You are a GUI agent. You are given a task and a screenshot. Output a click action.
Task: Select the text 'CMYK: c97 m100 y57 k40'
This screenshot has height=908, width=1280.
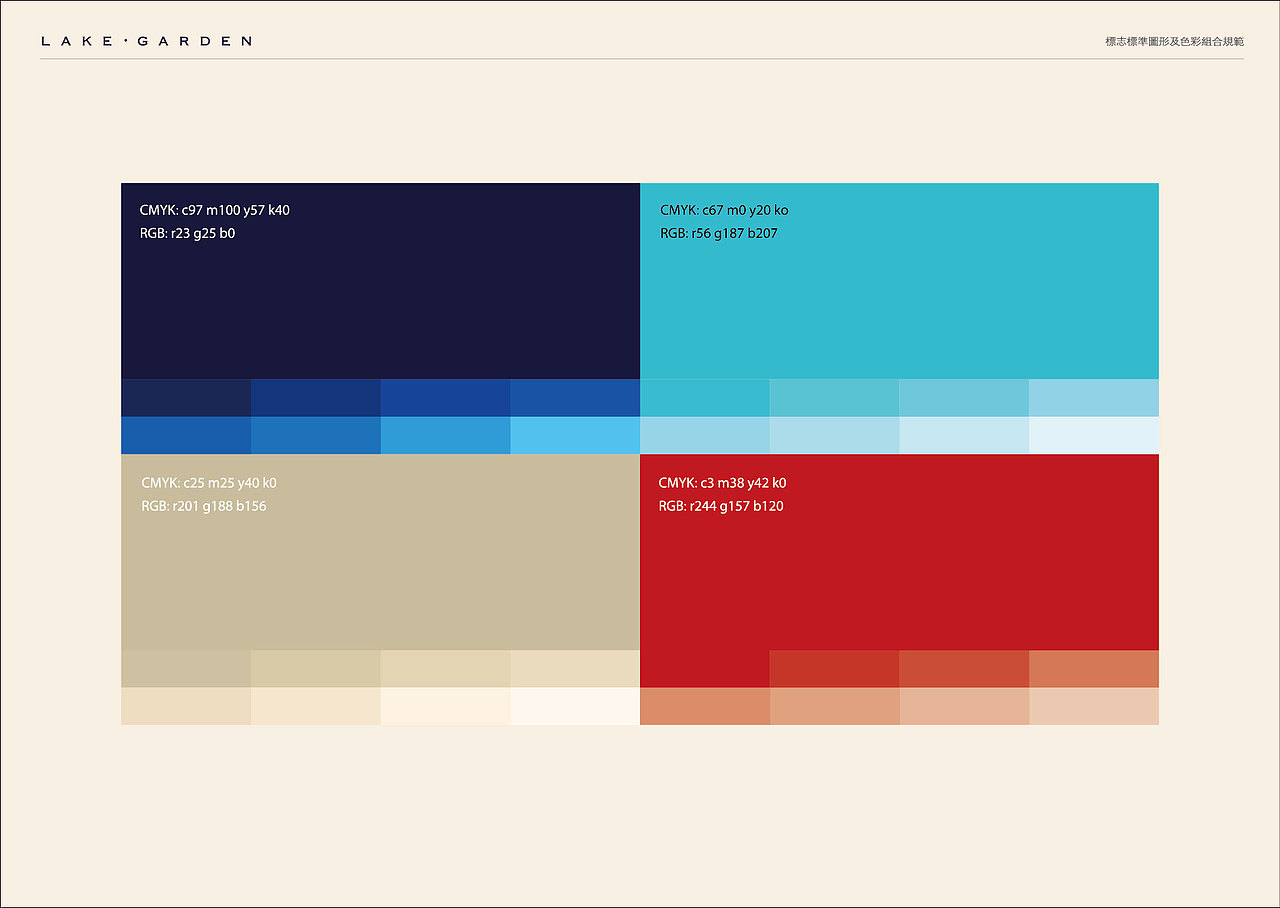pos(215,210)
